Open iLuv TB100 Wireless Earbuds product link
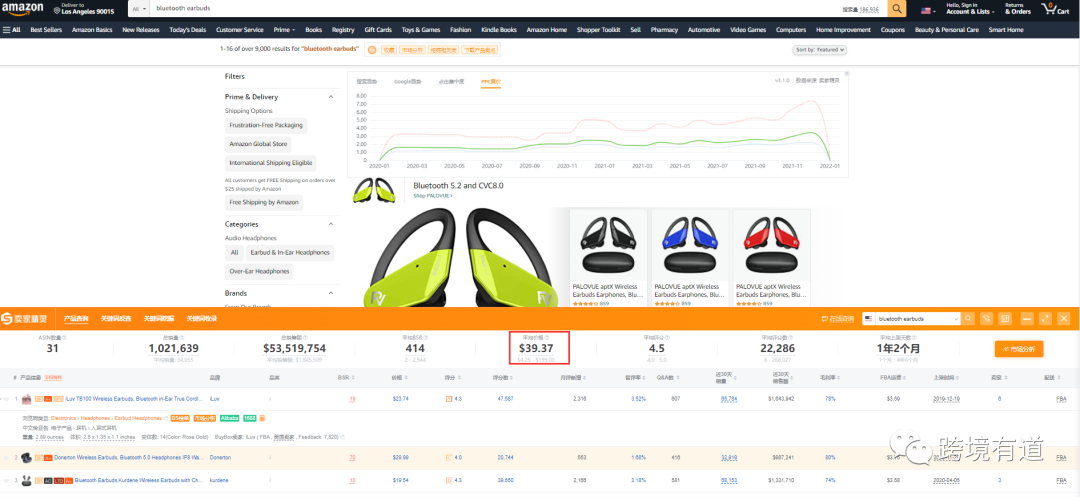This screenshot has width=1080, height=497. 136,399
